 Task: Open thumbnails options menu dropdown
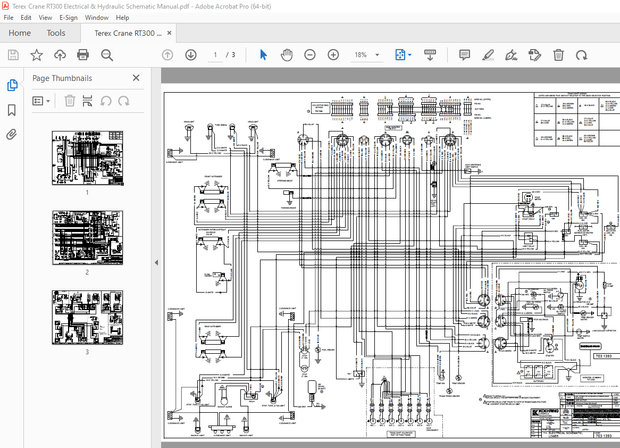click(41, 101)
